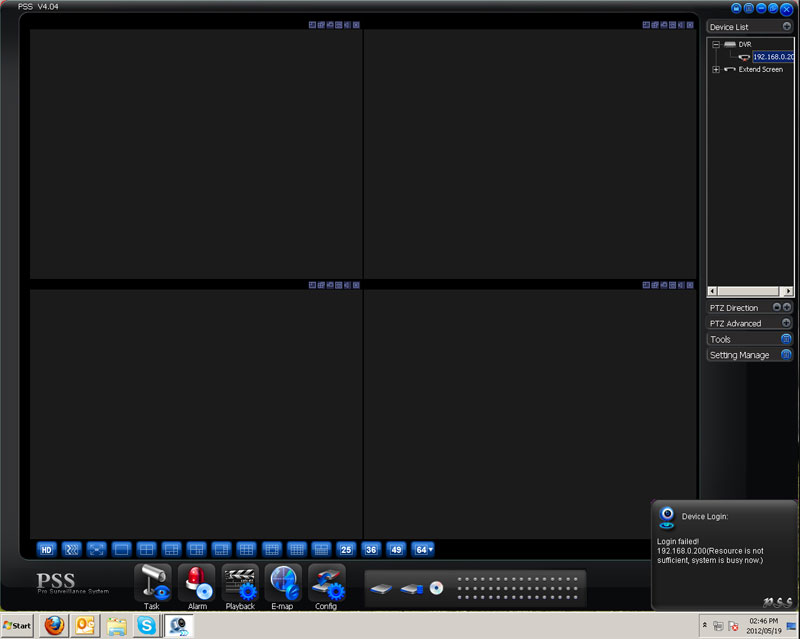The image size is (800, 639).
Task: Collapse the DVR tree node
Action: 716,45
